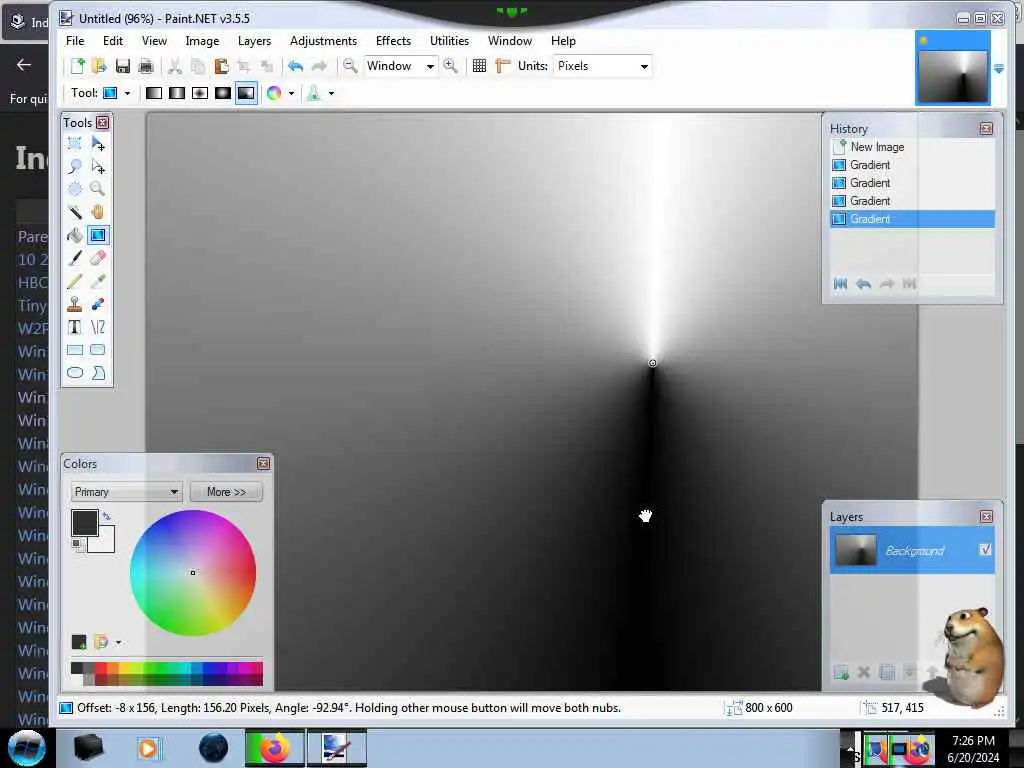Image resolution: width=1024 pixels, height=768 pixels.
Task: Pick a color on the color wheel
Action: coord(193,573)
